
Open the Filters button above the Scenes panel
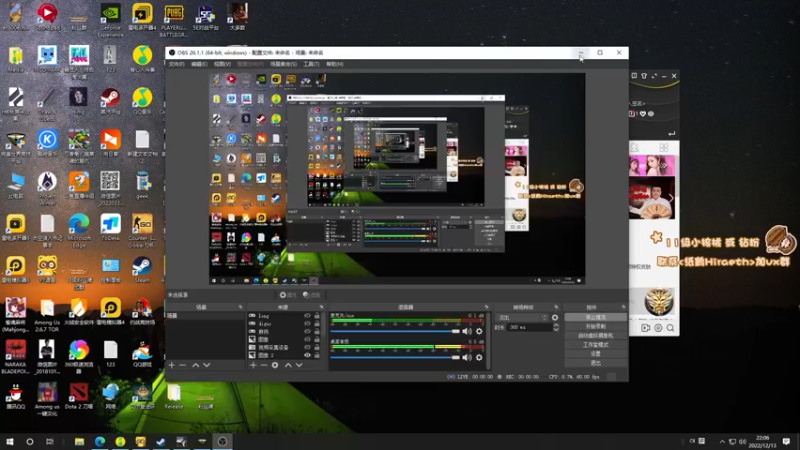[311, 295]
